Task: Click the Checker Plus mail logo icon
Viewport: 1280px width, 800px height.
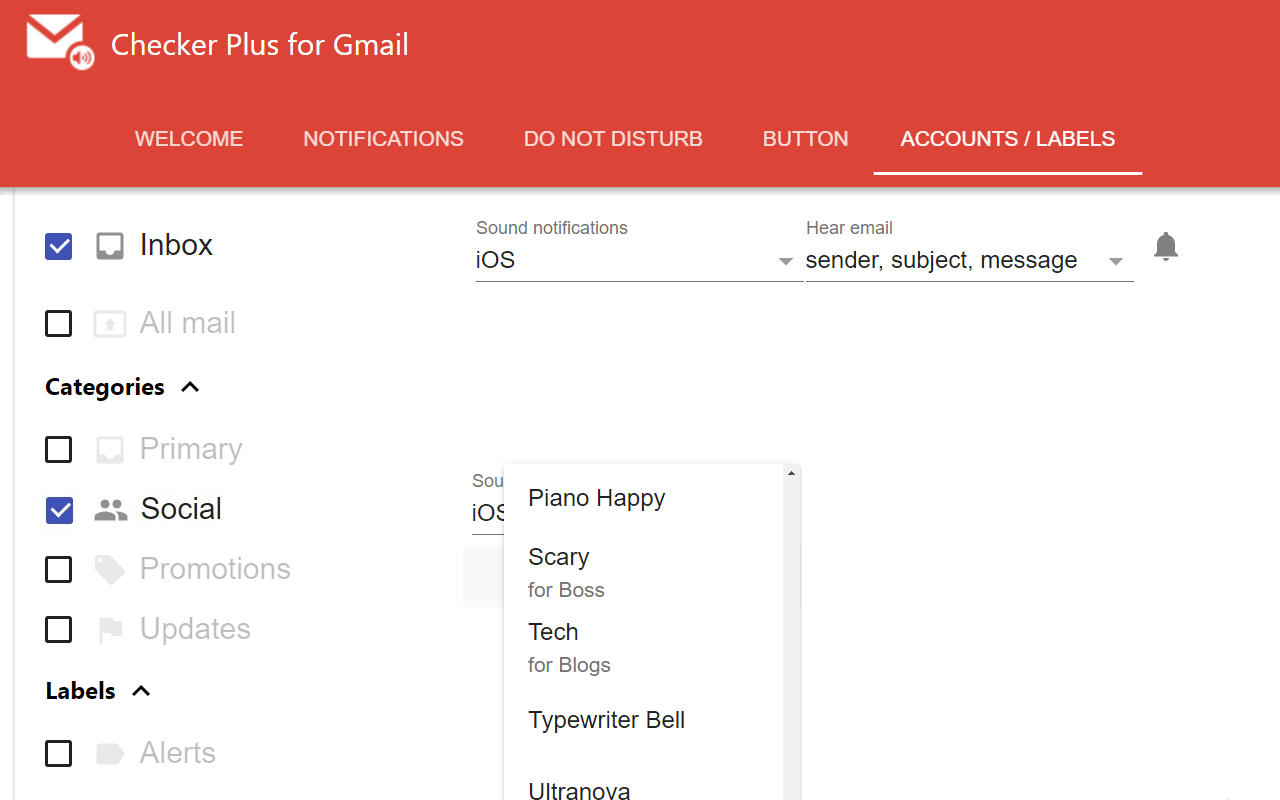Action: tap(58, 43)
